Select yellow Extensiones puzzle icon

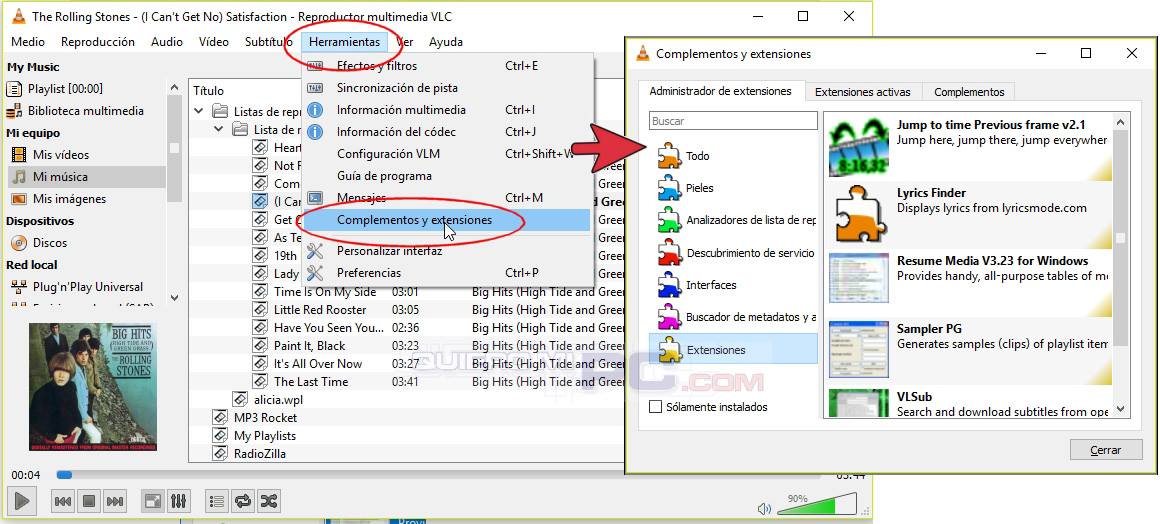[x=669, y=349]
